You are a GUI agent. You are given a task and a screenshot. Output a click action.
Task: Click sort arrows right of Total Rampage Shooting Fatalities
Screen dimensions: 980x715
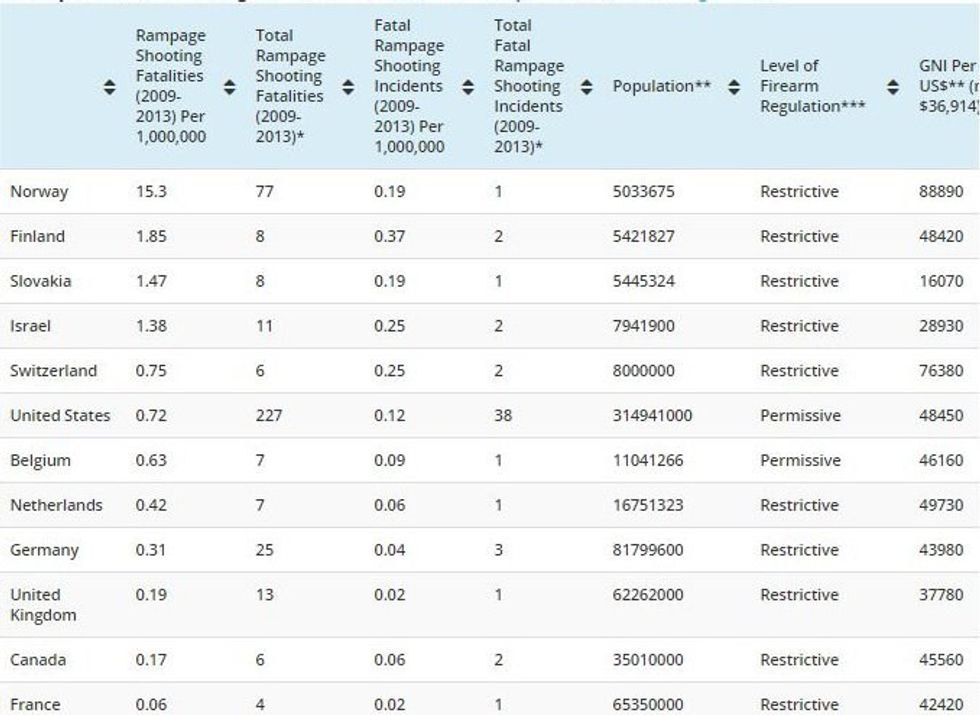pos(348,87)
